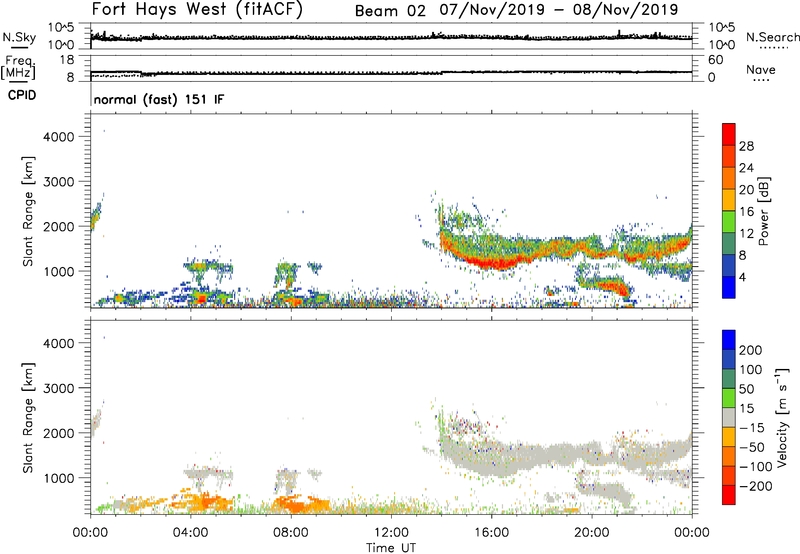Click the "24" label on Power colorbar
Screen dimensions: 800x554
746,168
